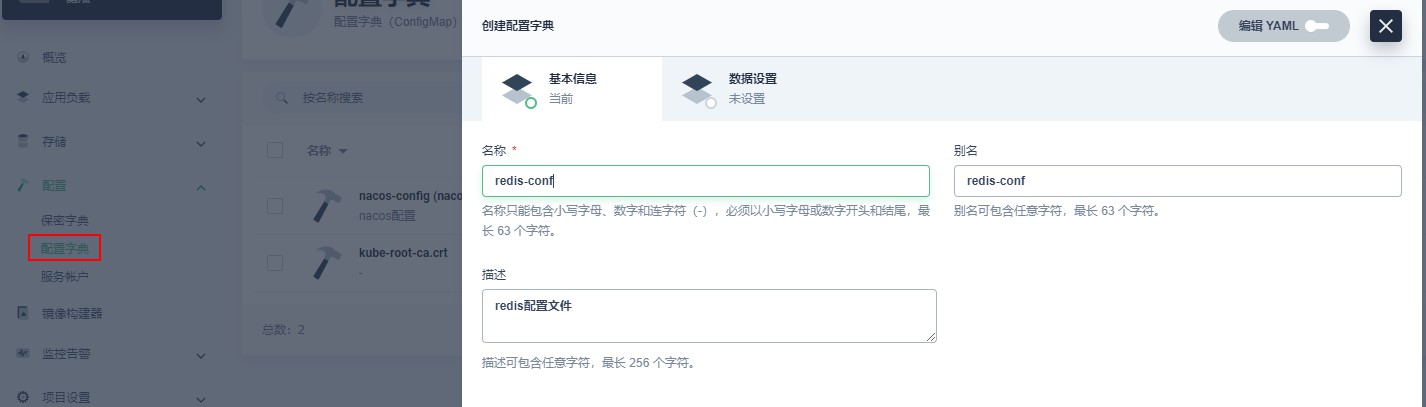Open the 服务帐户 sidebar link

pos(65,275)
